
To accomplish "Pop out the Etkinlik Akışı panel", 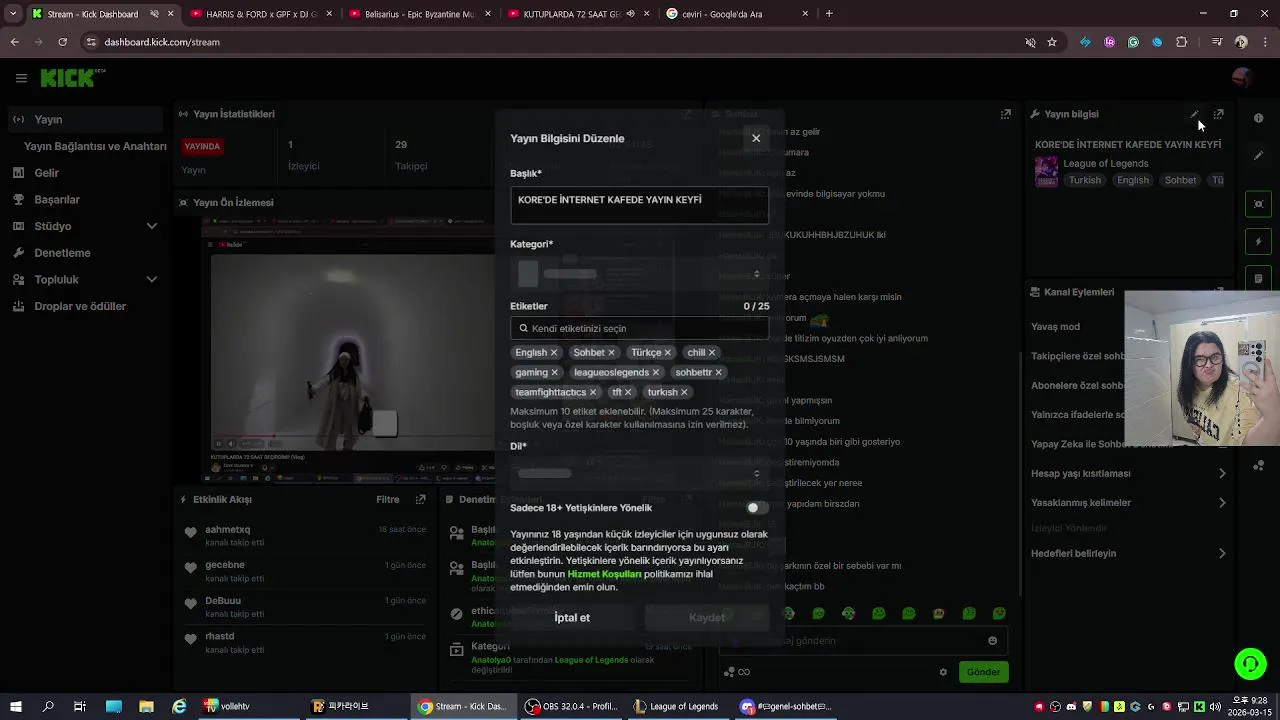I will pyautogui.click(x=421, y=499).
